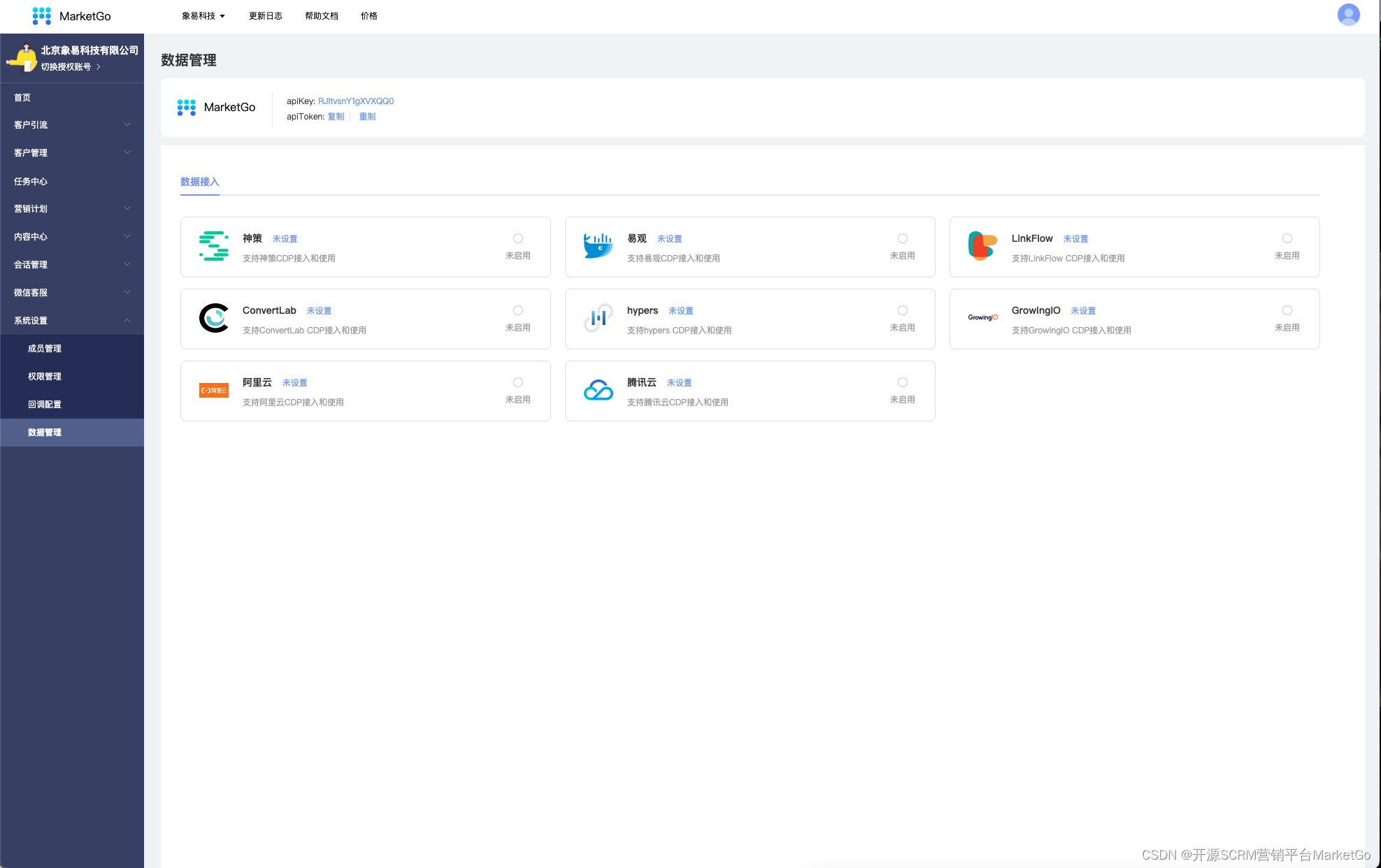Click the apiKey value RJltvsnY1gXVXQQ0
Screen dimensions: 1381x868
[x=356, y=101]
